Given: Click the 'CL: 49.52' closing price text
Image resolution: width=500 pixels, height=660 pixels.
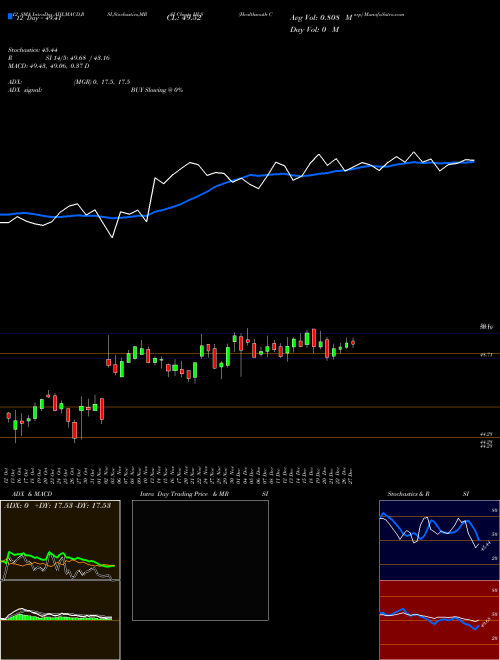Looking at the screenshot, I should (184, 18).
